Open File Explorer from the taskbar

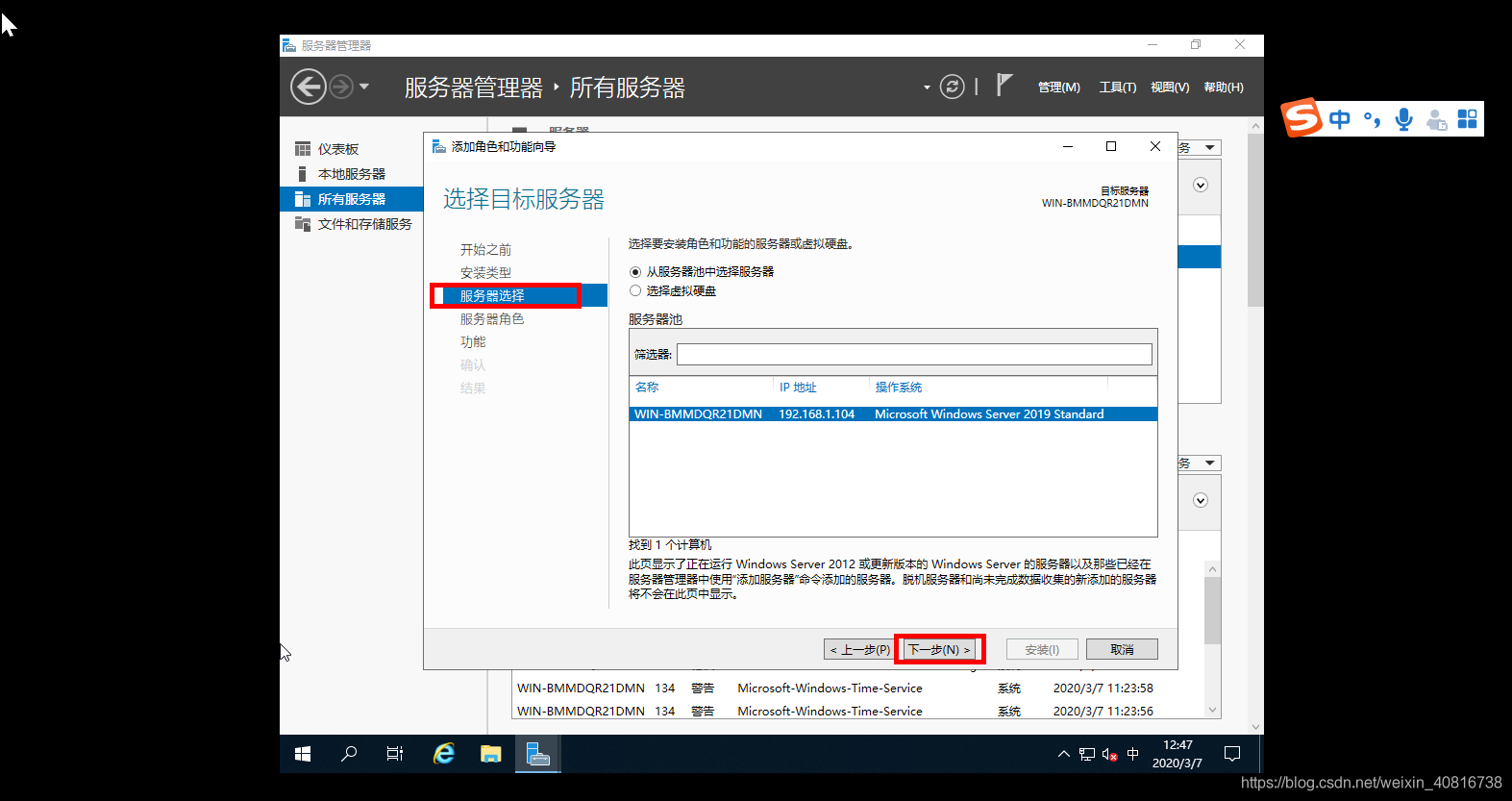(x=491, y=754)
